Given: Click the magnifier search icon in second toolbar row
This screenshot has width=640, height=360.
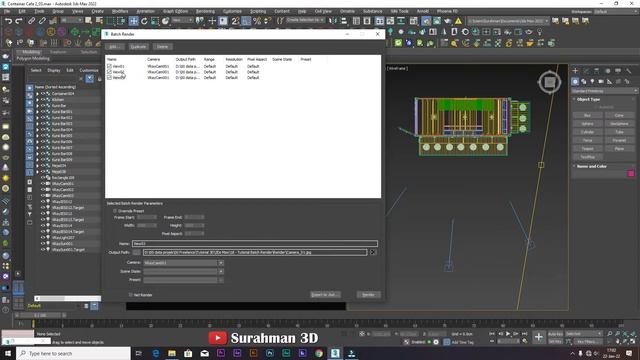Looking at the screenshot, I should point(454,43).
